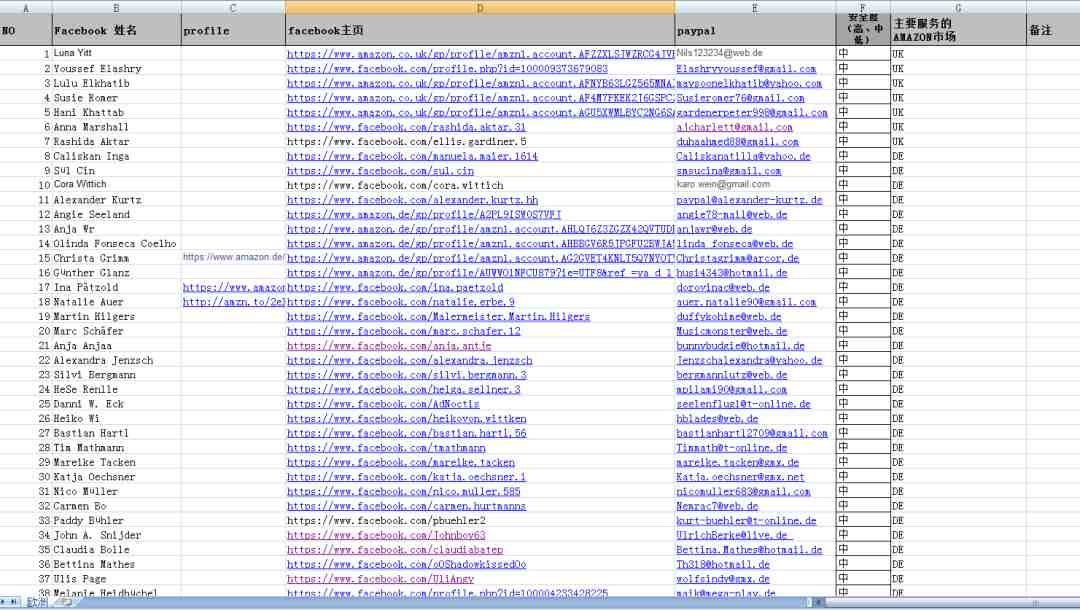Open the facebook.com/carmen.hurtmanns link

click(406, 506)
